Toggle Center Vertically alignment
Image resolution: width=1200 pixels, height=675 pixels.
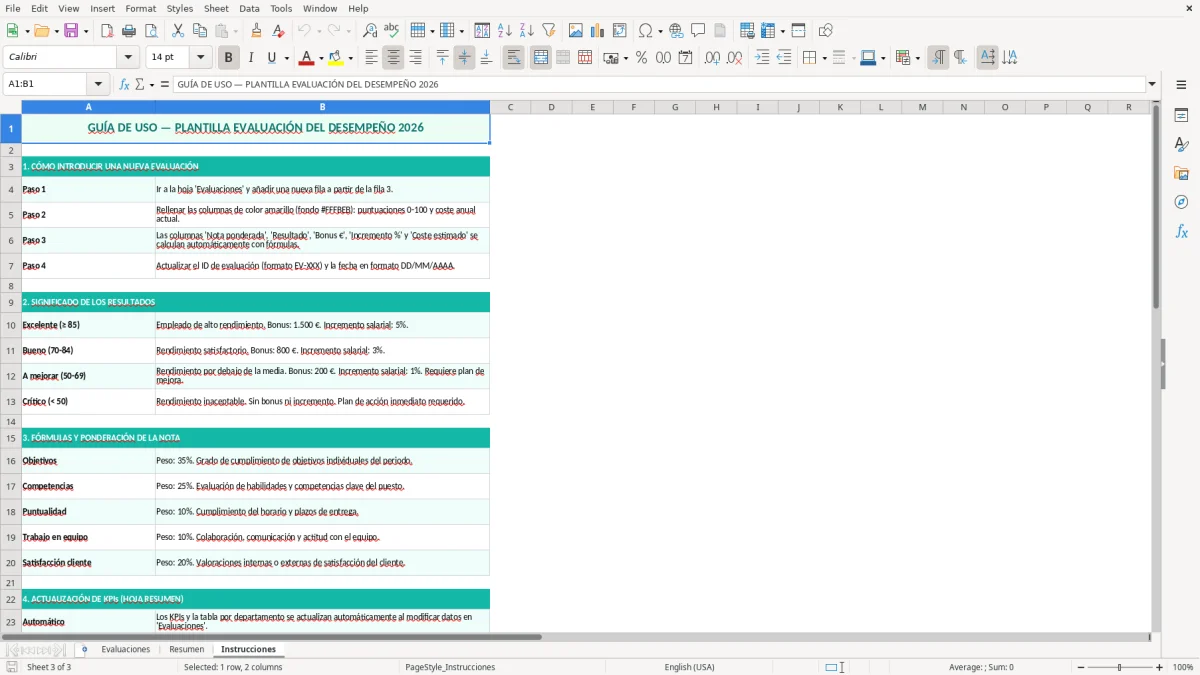click(464, 58)
